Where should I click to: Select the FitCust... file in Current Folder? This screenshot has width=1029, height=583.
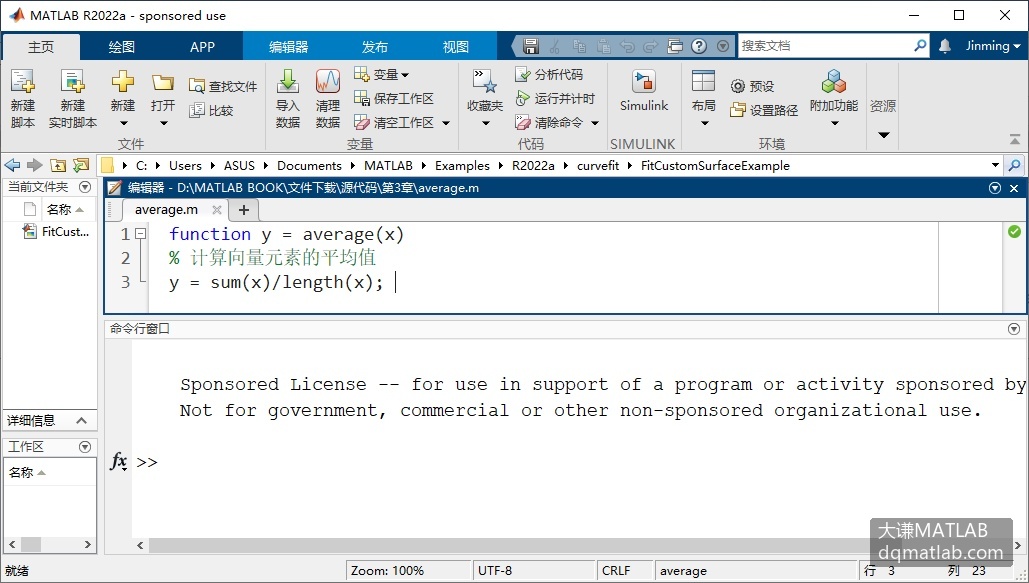pyautogui.click(x=56, y=231)
